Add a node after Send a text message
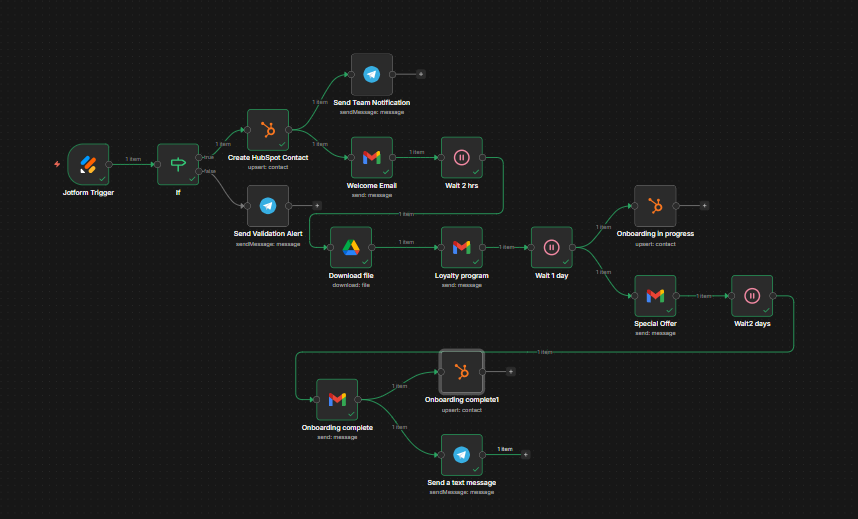Screen dimensions: 858x519 tap(525, 455)
